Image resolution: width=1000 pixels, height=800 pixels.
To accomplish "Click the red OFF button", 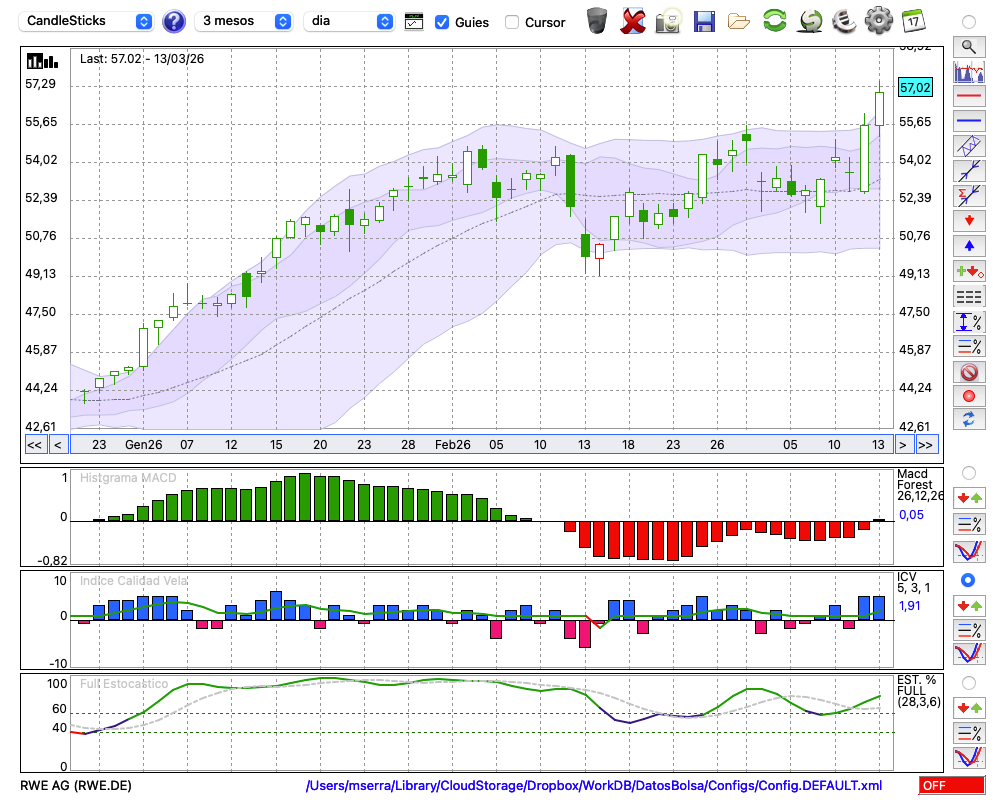I will [951, 785].
